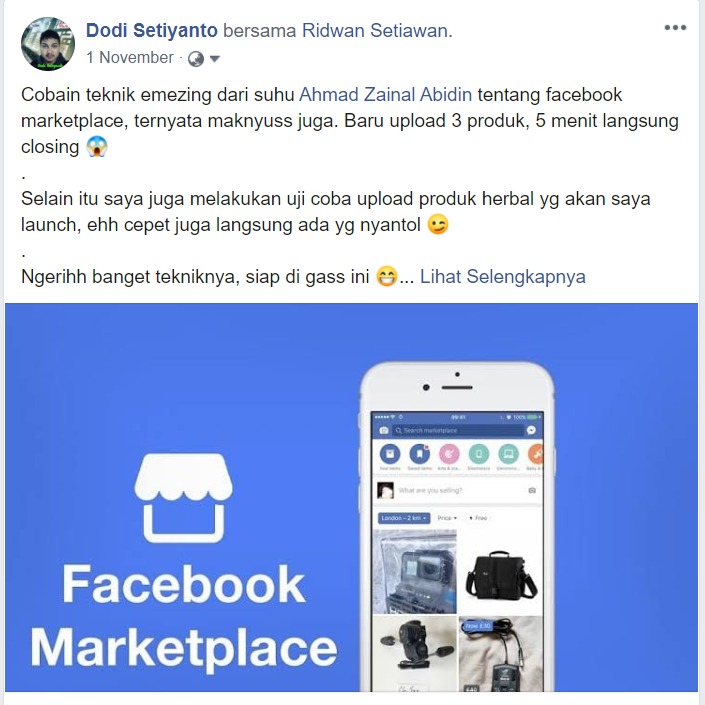Tap the Messenger icon on phone screen
This screenshot has height=705, width=705.
tap(531, 430)
